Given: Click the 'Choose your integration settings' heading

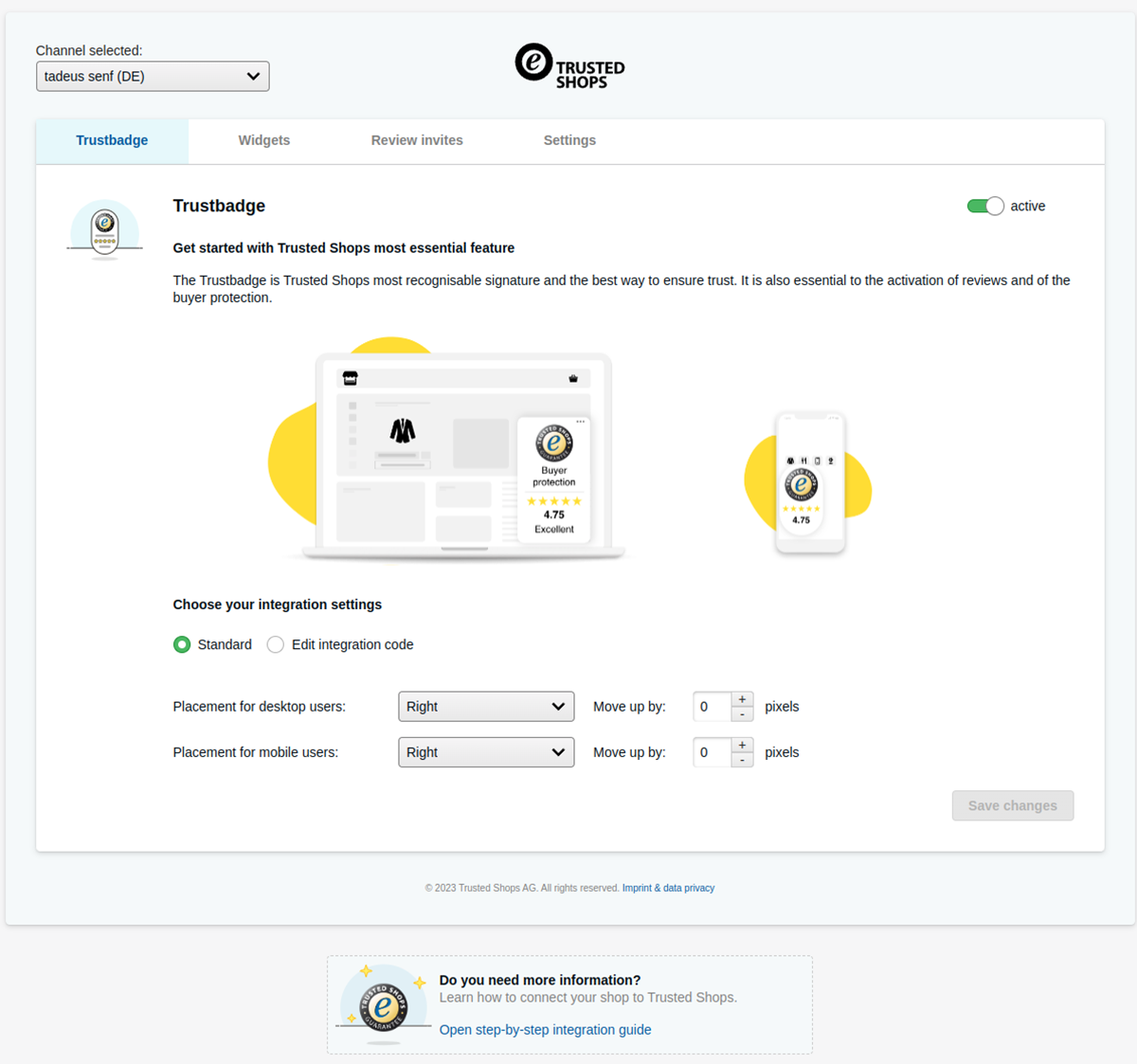Looking at the screenshot, I should pyautogui.click(x=278, y=604).
